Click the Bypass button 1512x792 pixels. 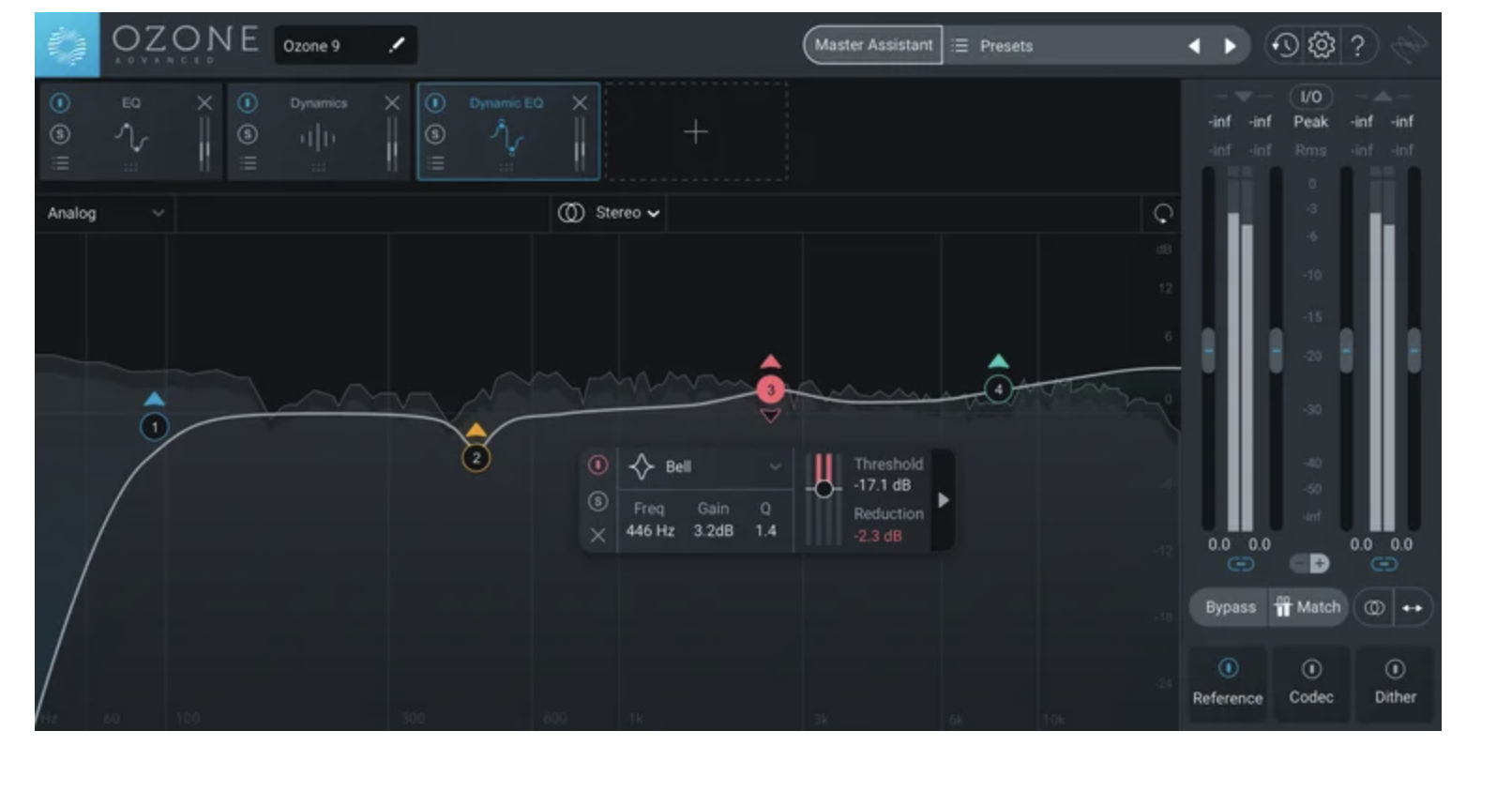[x=1230, y=608]
